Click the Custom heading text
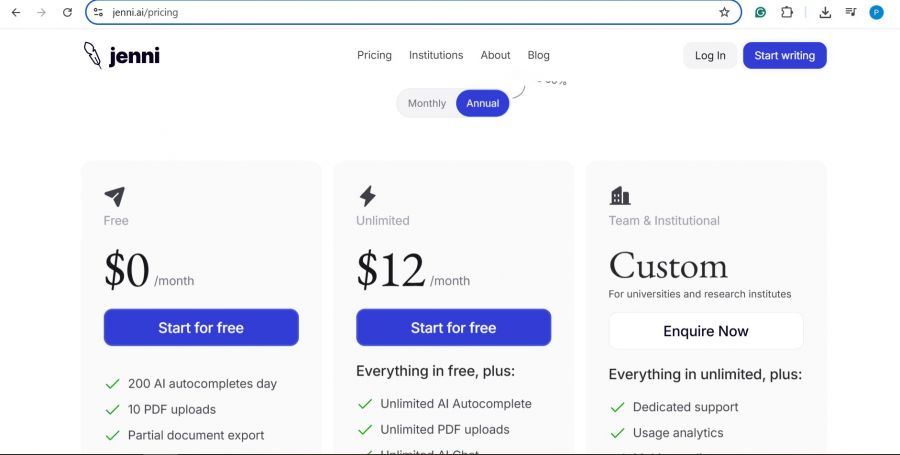 tap(668, 267)
